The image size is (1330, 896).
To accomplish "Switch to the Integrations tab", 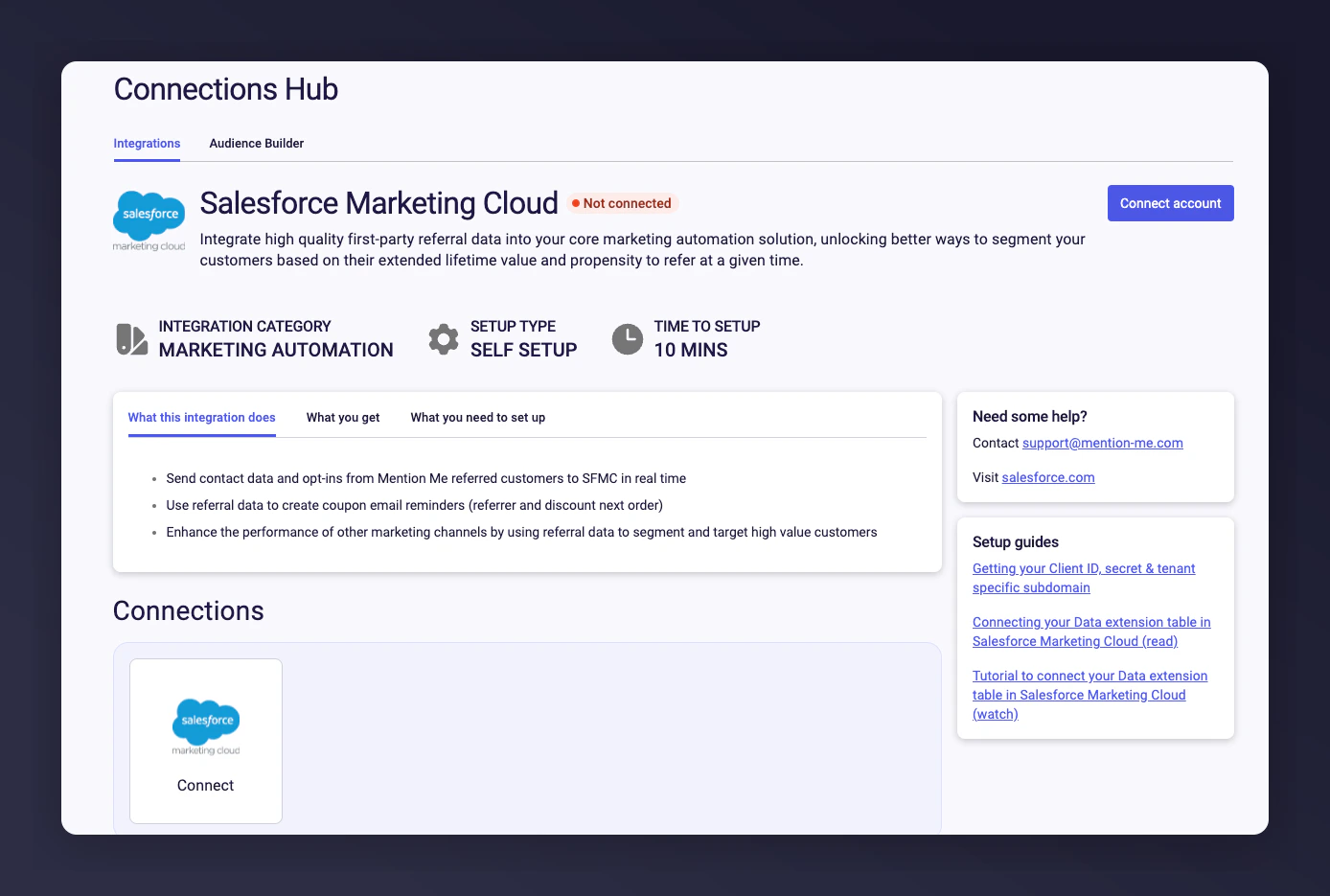I will 147,144.
